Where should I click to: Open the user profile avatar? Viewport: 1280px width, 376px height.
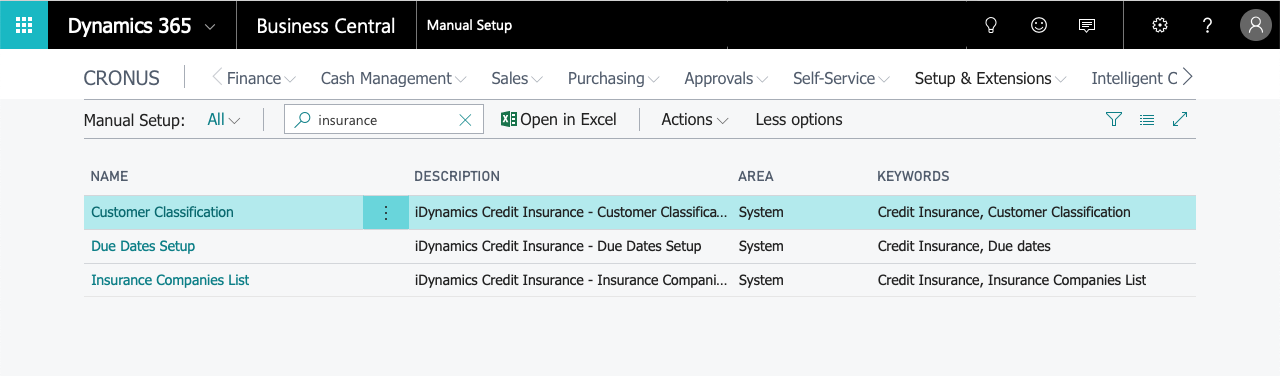(x=1255, y=26)
